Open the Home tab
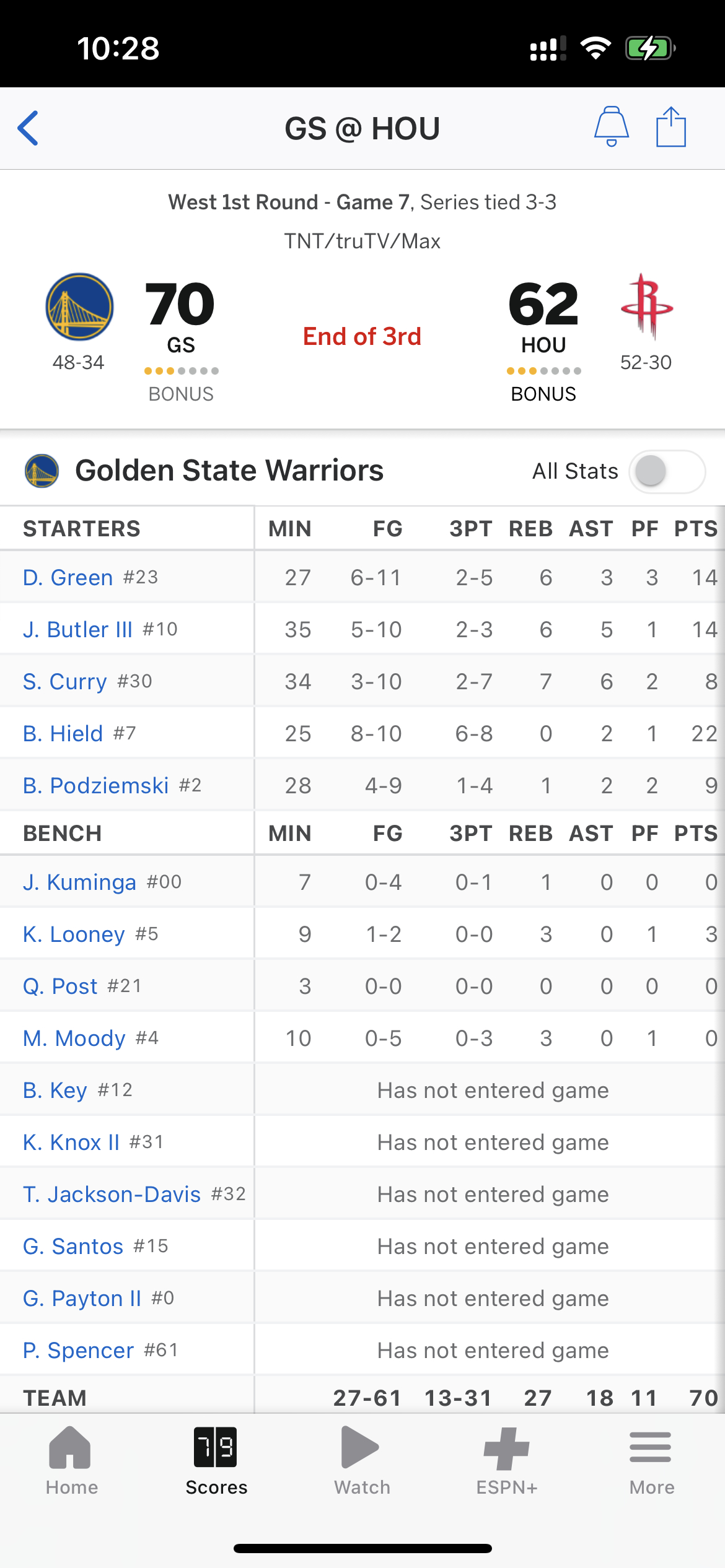 tap(71, 1458)
